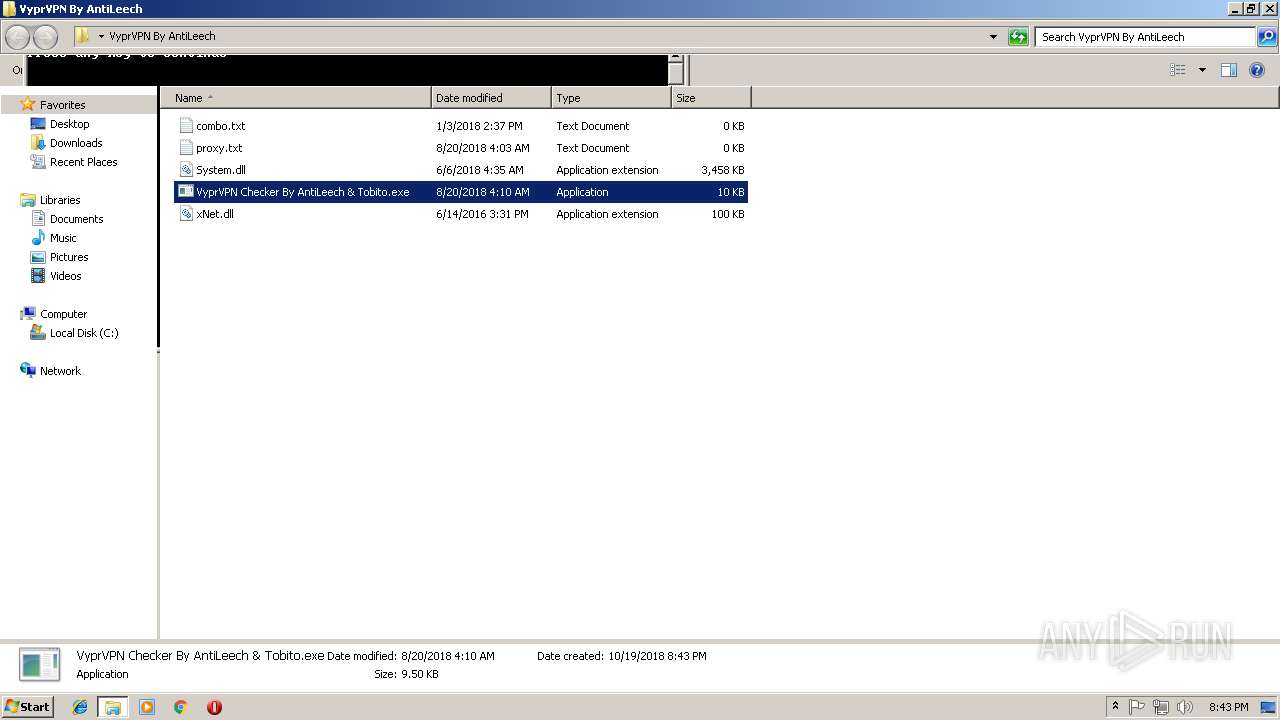Click the combo.txt file name

tap(220, 126)
